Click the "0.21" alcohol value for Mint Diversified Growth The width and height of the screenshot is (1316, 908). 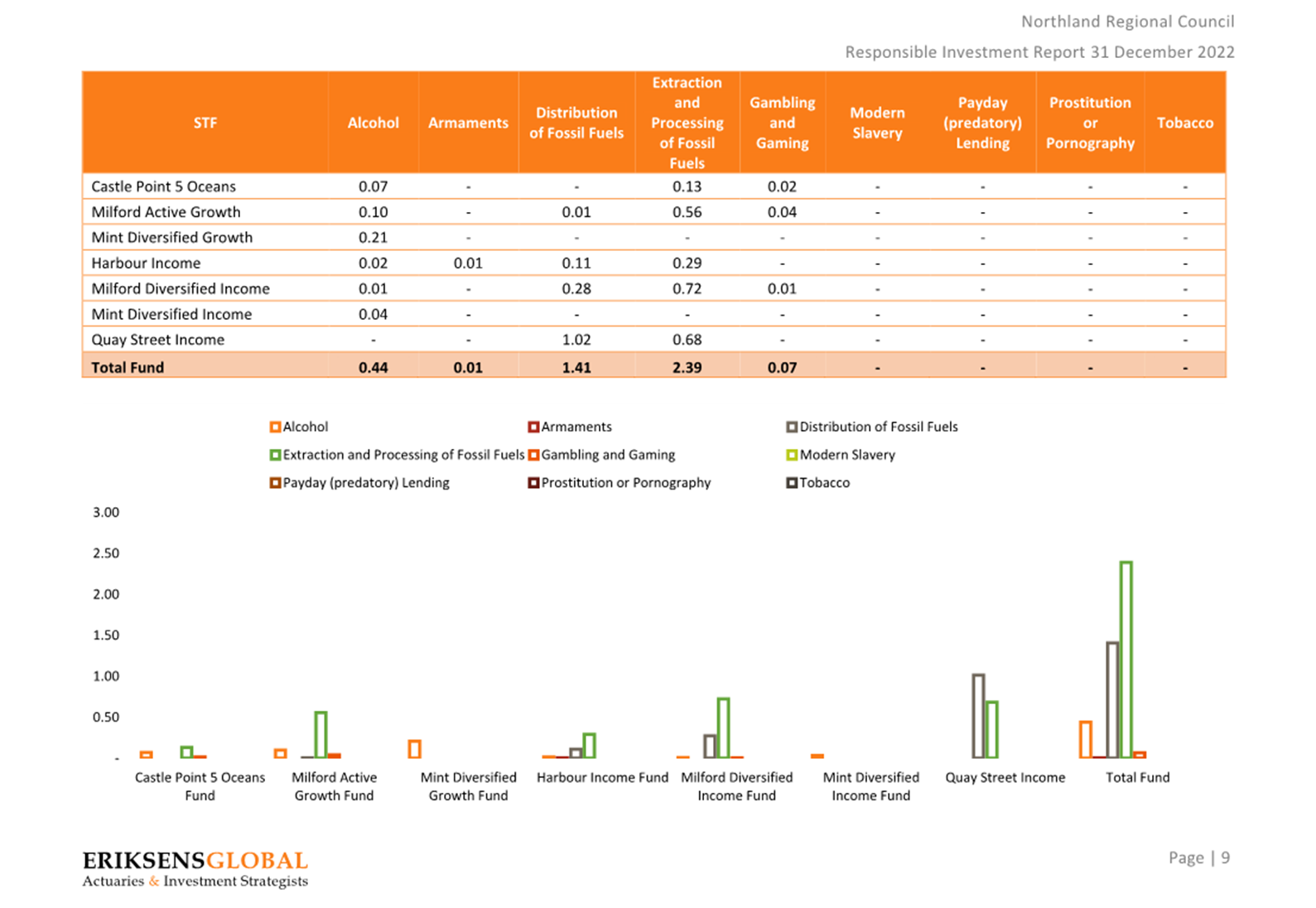pos(373,238)
